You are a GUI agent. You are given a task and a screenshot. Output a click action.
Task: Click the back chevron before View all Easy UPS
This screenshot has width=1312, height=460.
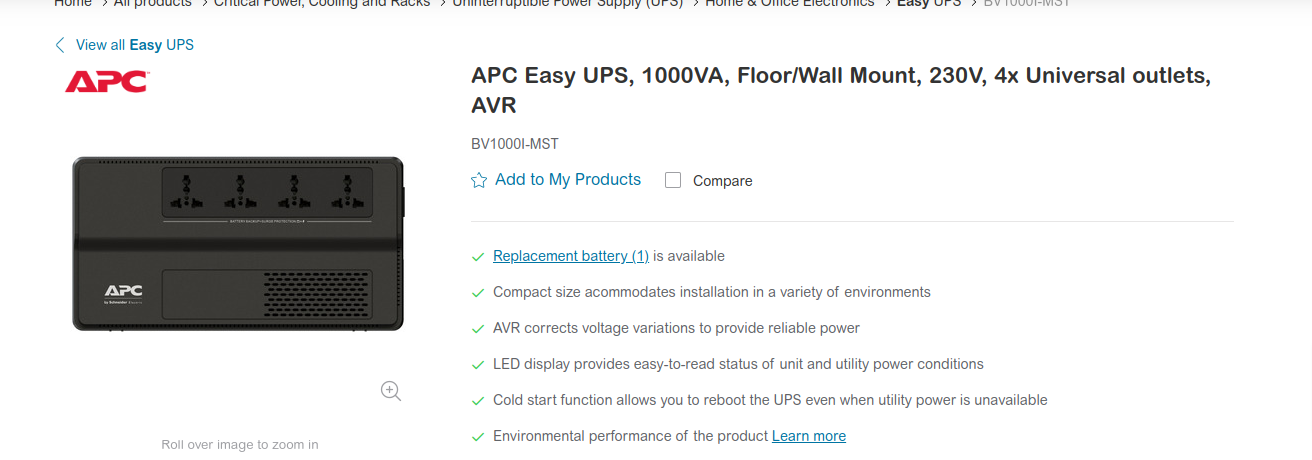pyautogui.click(x=60, y=45)
